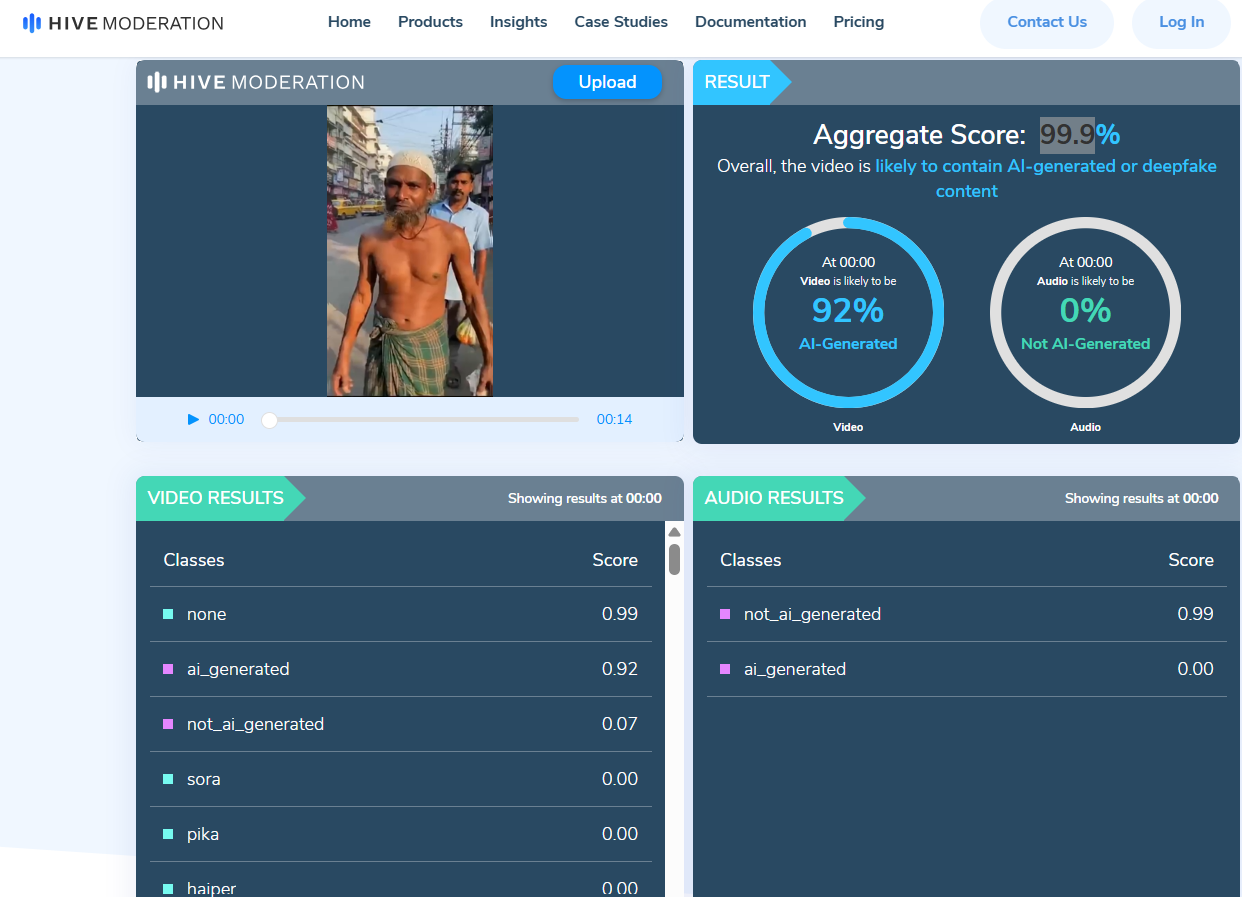Click the video progress slider handle
The image size is (1242, 897).
(269, 420)
